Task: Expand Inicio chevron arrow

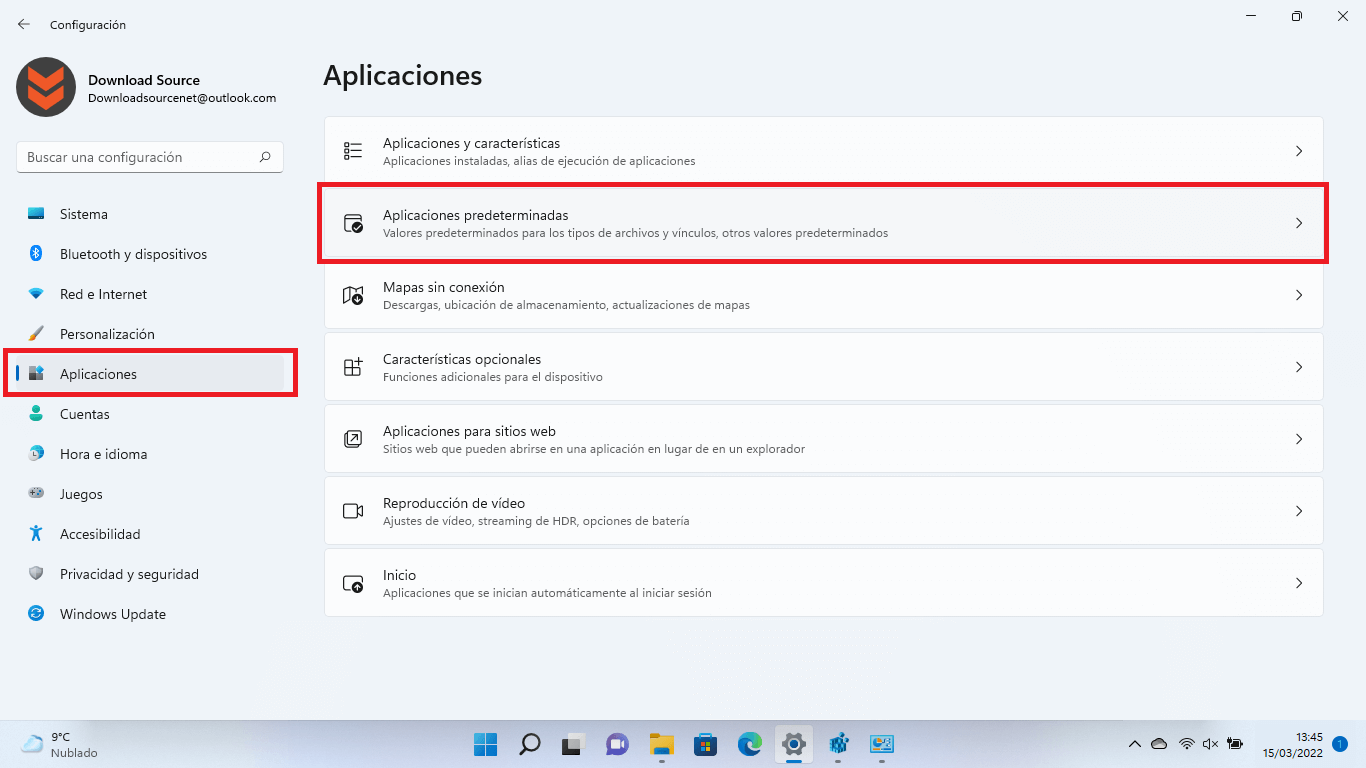Action: coord(1299,583)
